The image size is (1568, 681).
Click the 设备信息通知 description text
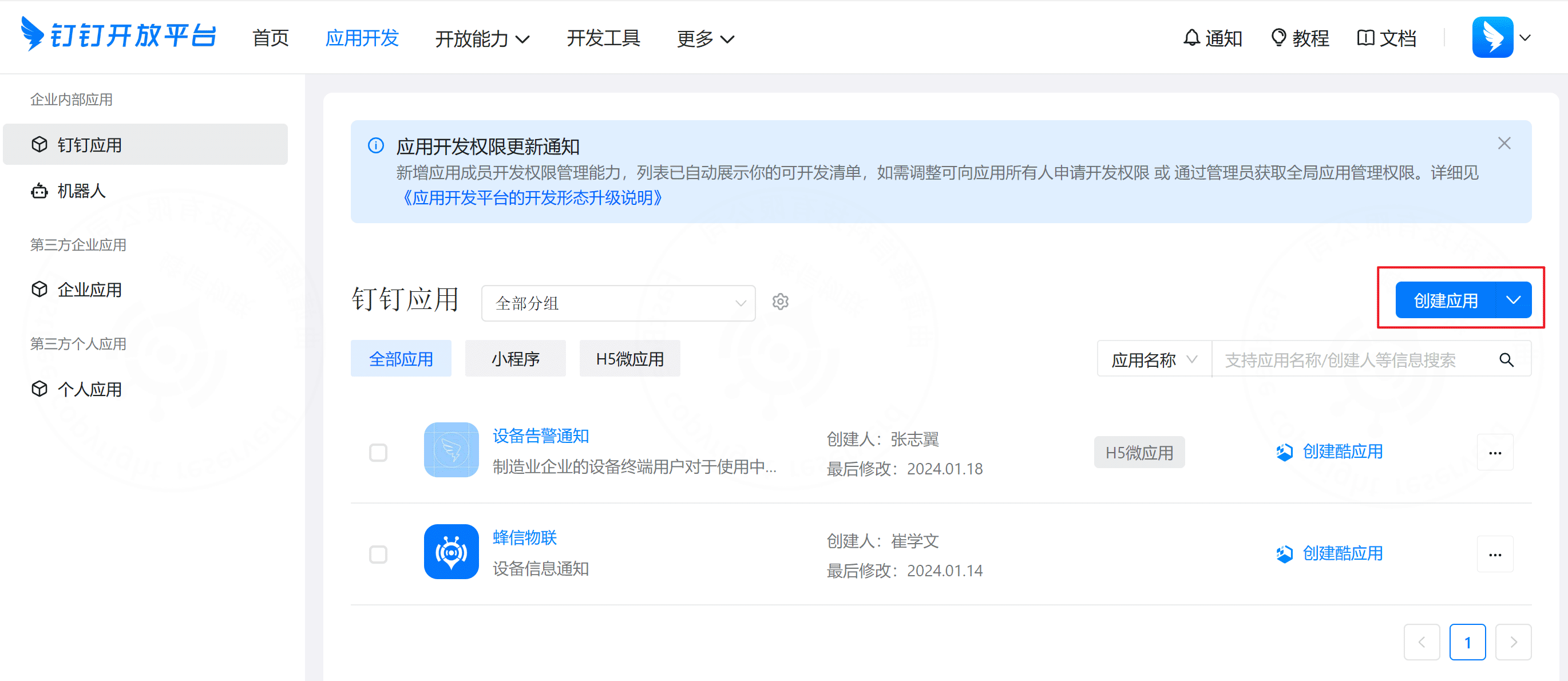click(x=541, y=568)
